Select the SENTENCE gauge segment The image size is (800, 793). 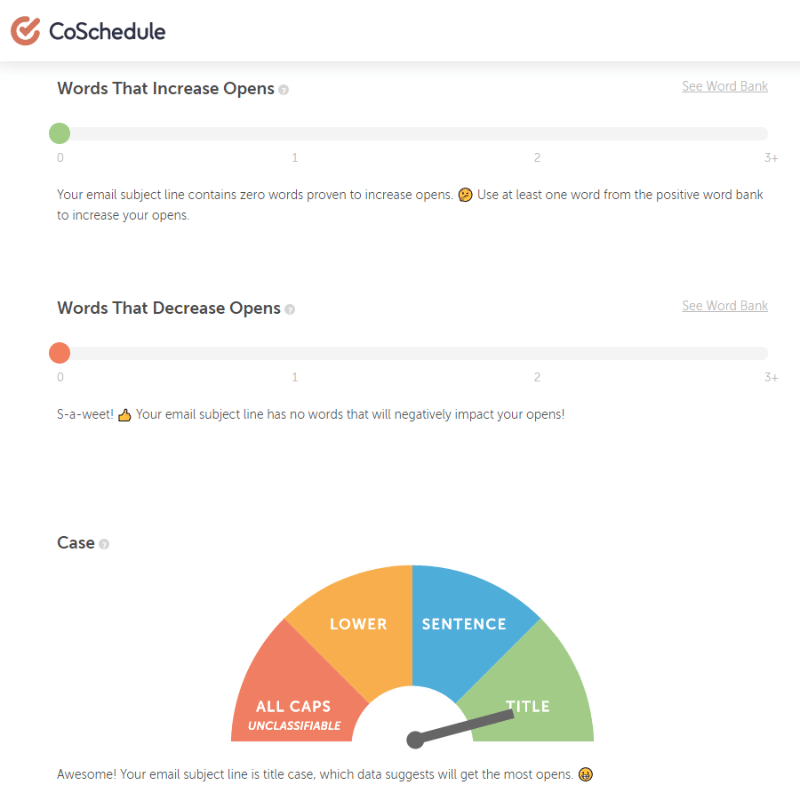click(464, 624)
